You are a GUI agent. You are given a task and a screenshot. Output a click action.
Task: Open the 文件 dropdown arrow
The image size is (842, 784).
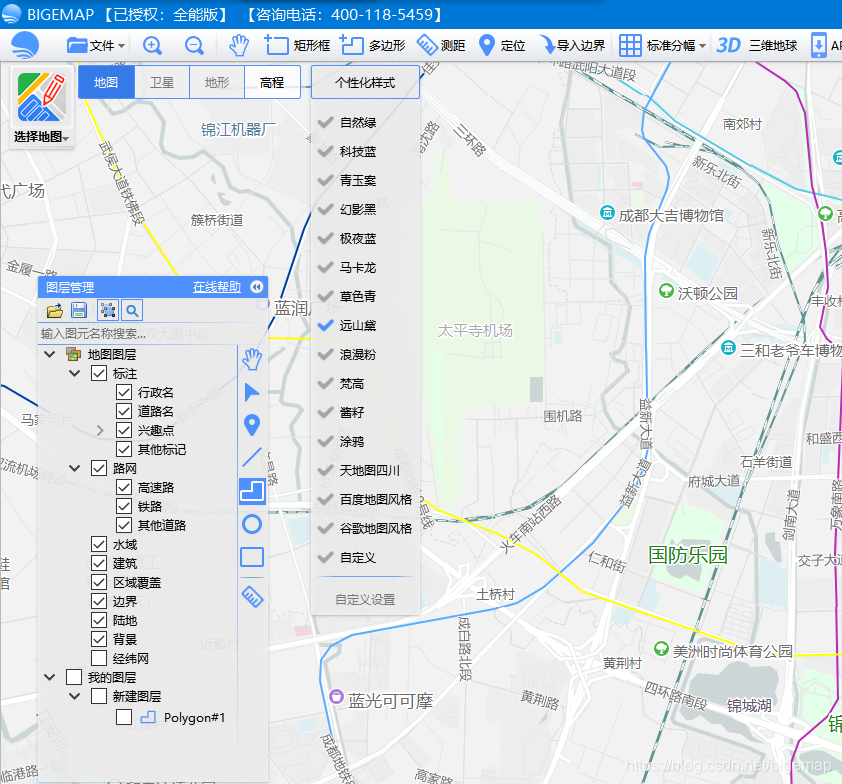(x=122, y=46)
